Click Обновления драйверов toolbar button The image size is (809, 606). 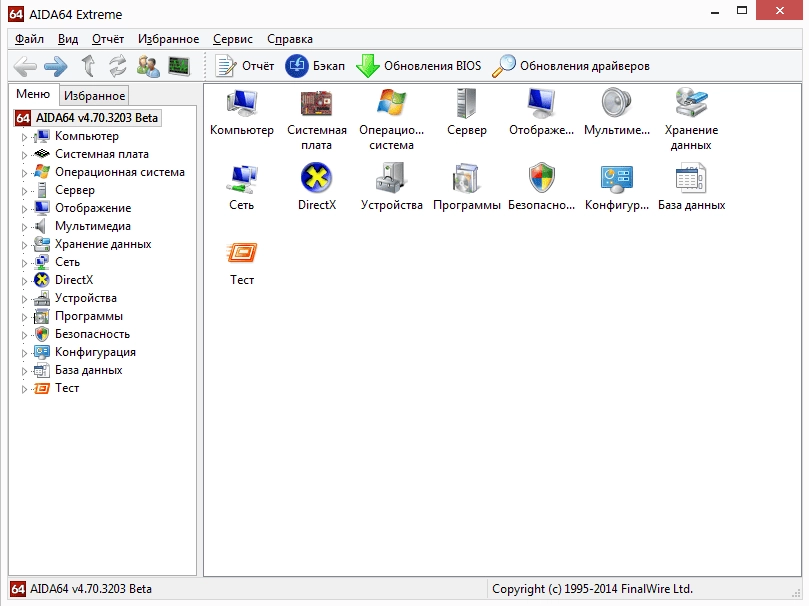click(x=571, y=66)
